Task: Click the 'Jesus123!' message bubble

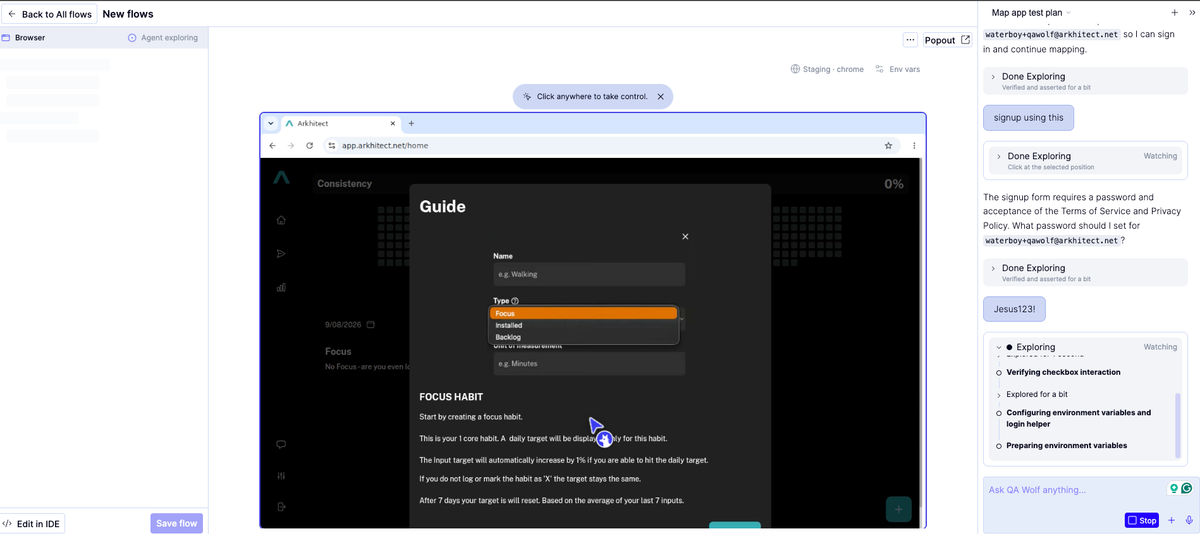Action: pyautogui.click(x=1015, y=309)
